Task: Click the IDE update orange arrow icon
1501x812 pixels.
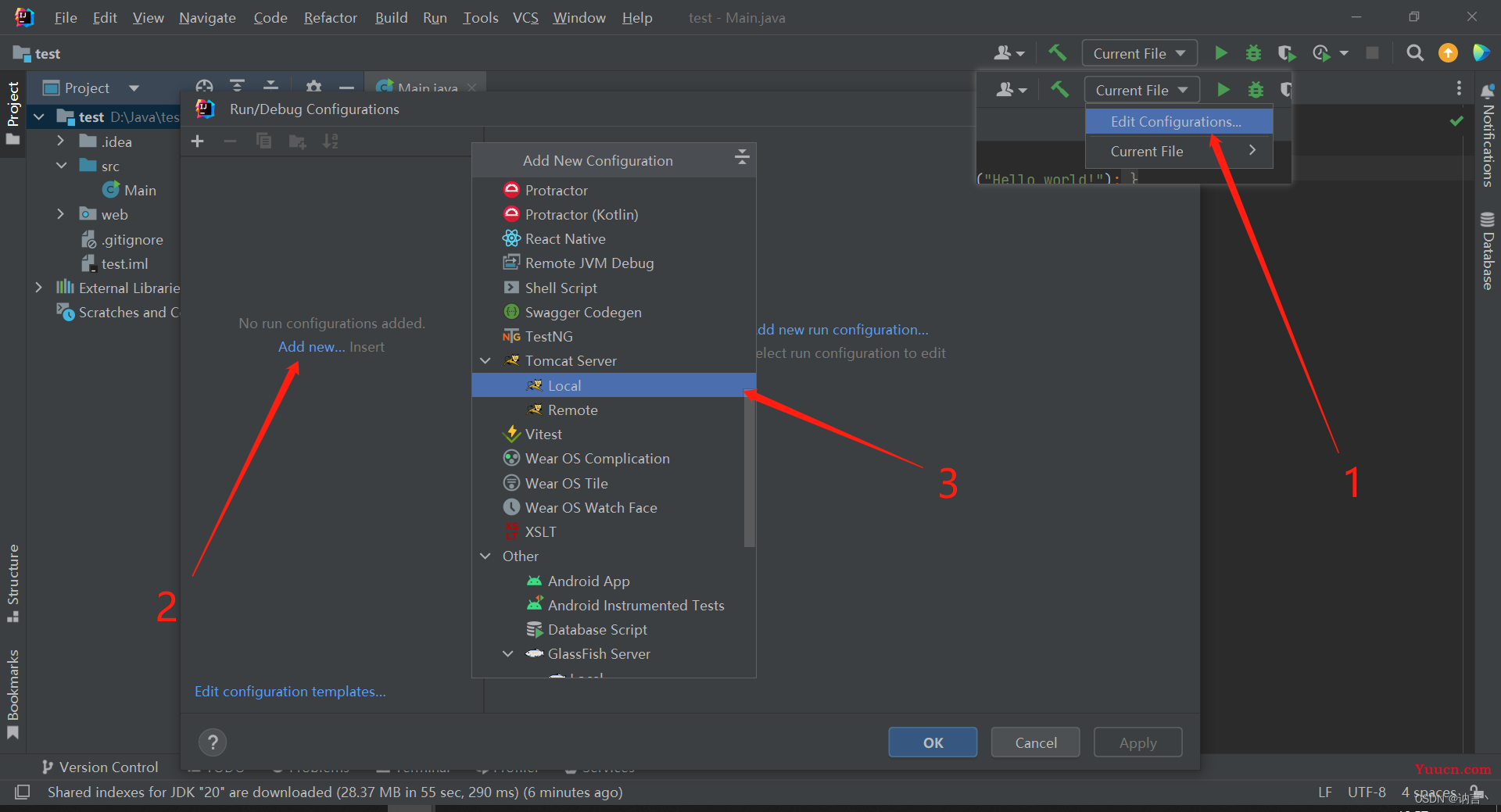Action: 1448,53
